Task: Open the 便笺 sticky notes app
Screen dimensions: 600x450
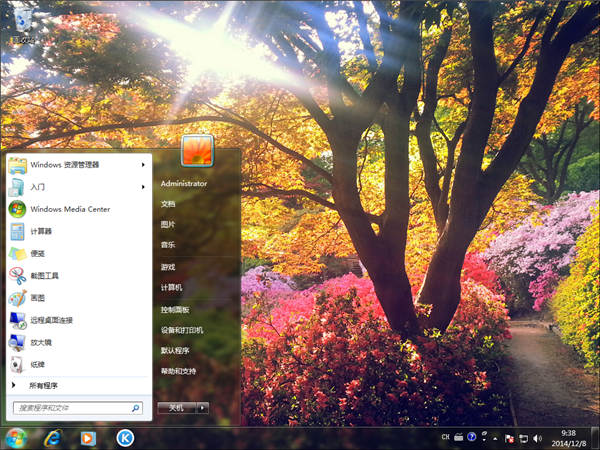Action: coord(78,254)
